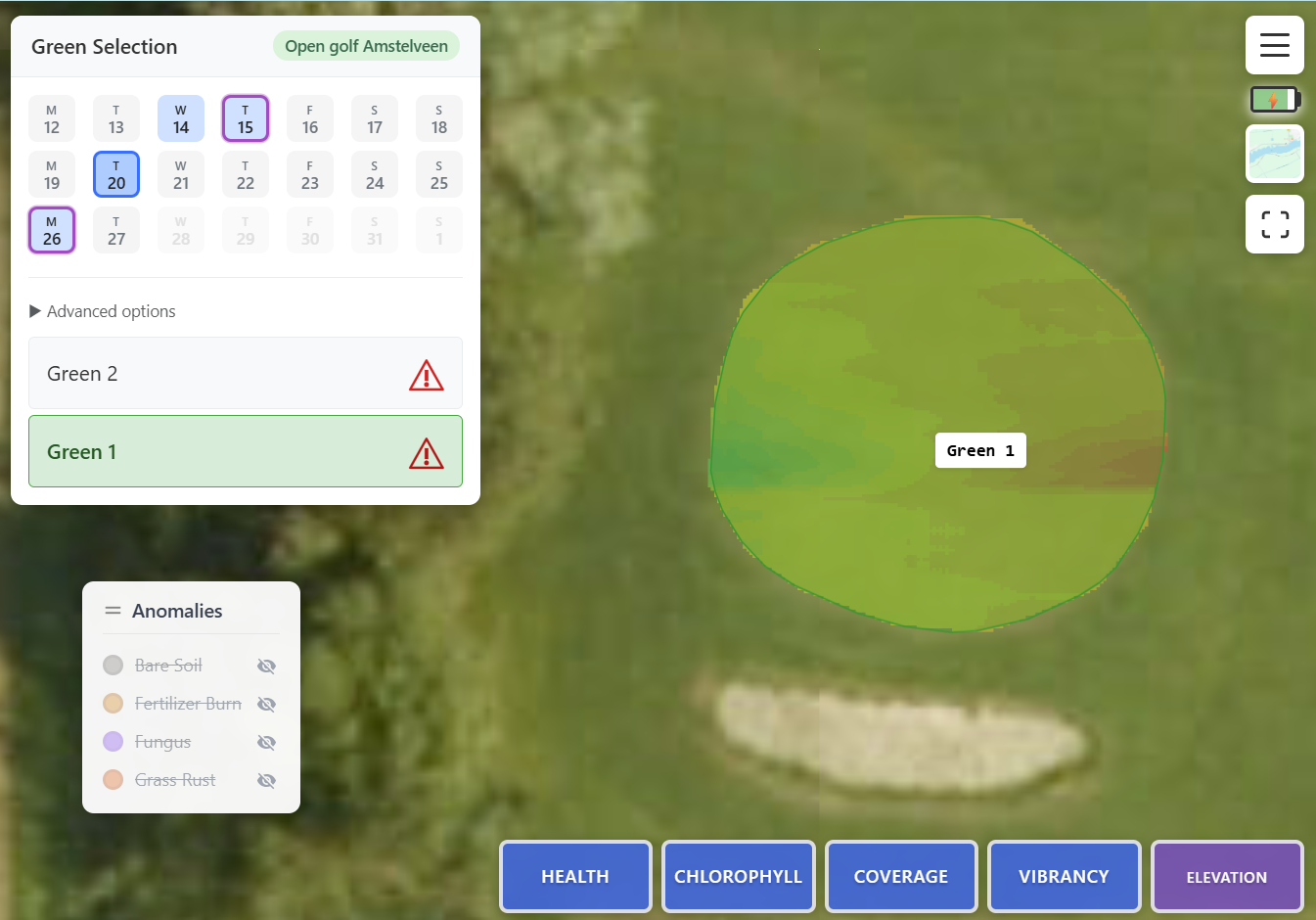
Task: Select Tuesday 20 in the calendar
Action: coord(116,175)
